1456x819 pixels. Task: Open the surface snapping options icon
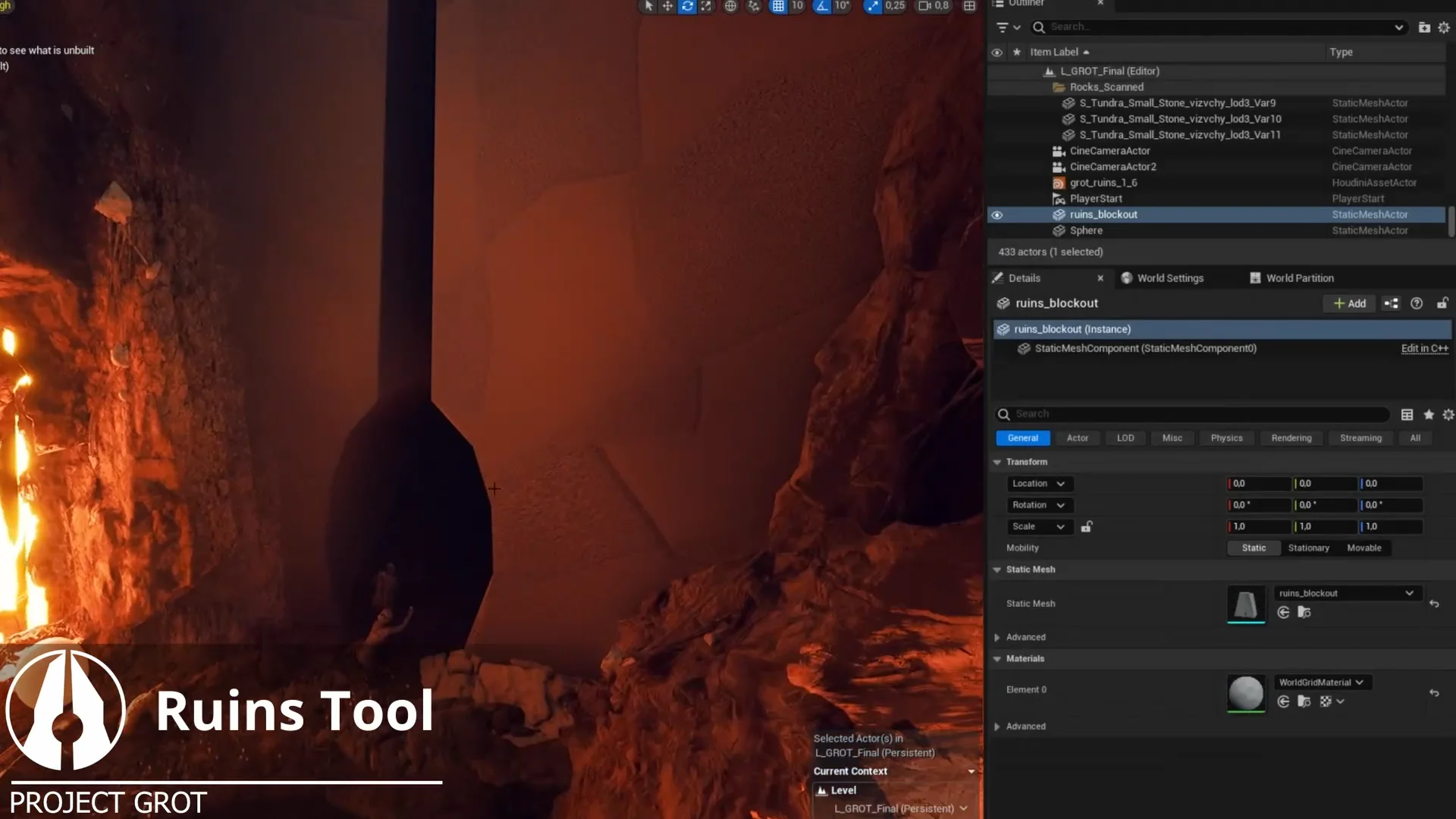(x=754, y=6)
